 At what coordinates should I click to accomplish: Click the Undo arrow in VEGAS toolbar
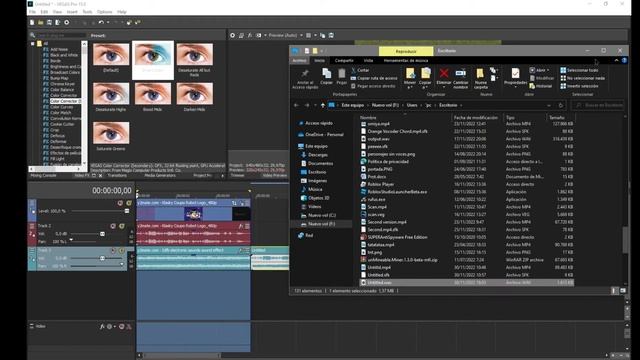click(101, 22)
